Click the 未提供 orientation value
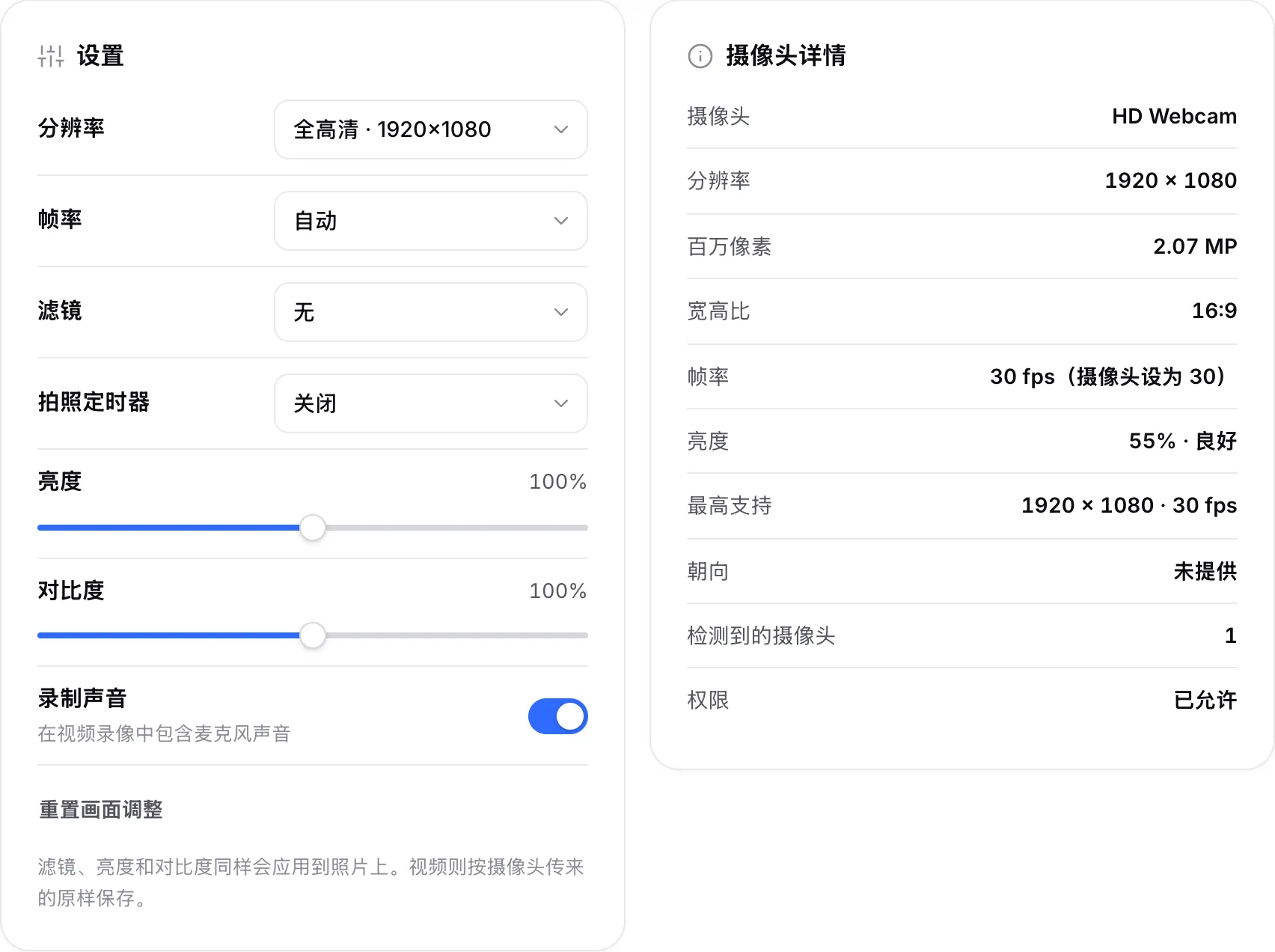This screenshot has width=1275, height=952. click(1205, 571)
